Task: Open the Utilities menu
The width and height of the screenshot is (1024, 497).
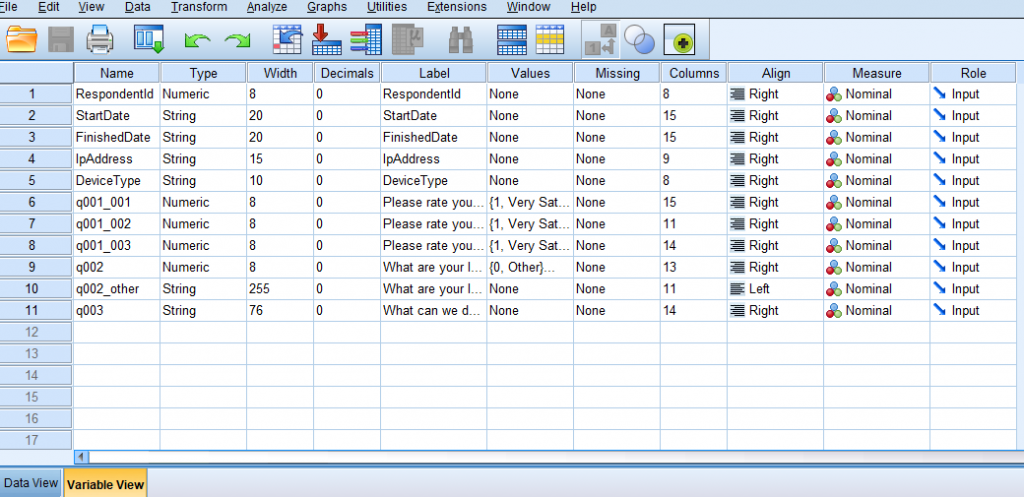Action: (387, 7)
